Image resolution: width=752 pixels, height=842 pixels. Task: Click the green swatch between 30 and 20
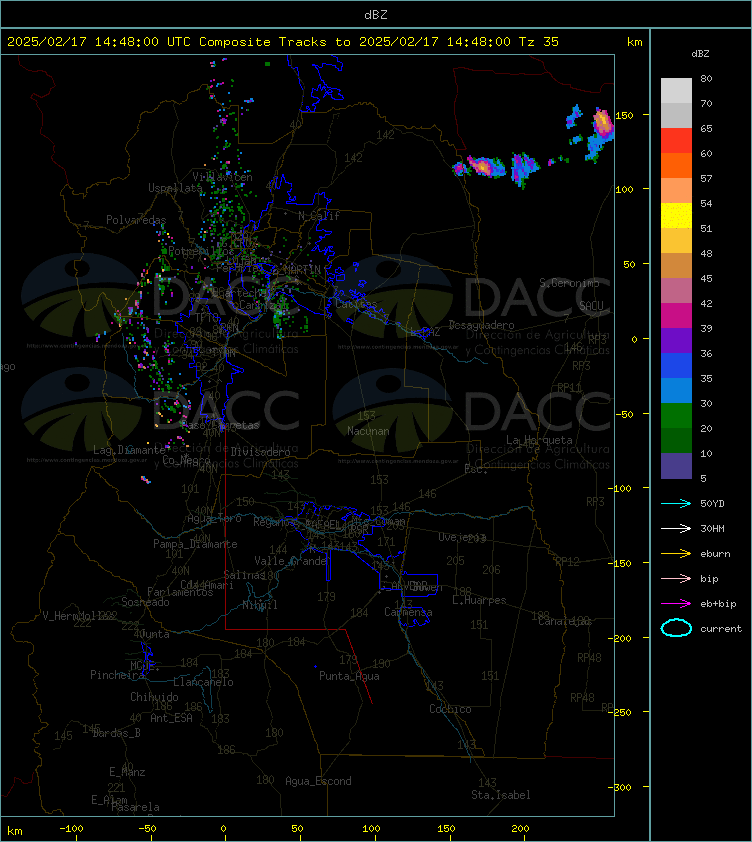(x=676, y=416)
